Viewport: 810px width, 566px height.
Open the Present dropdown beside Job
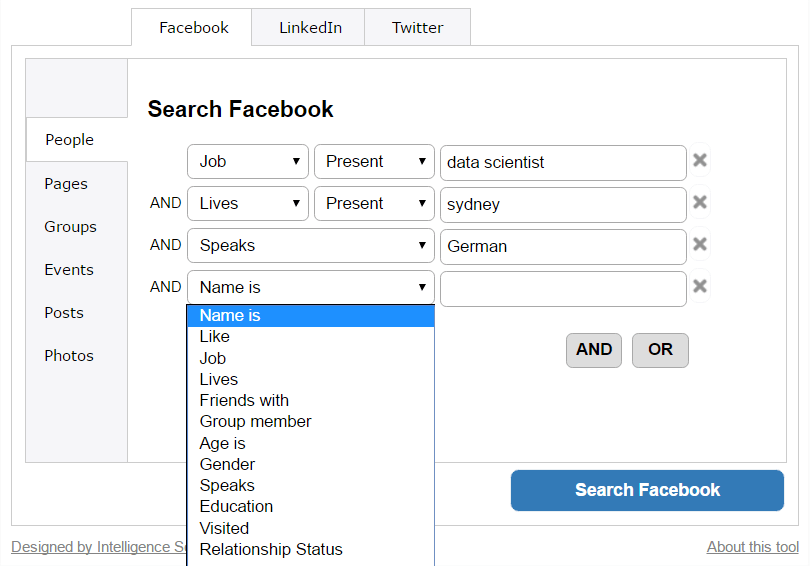coord(374,162)
